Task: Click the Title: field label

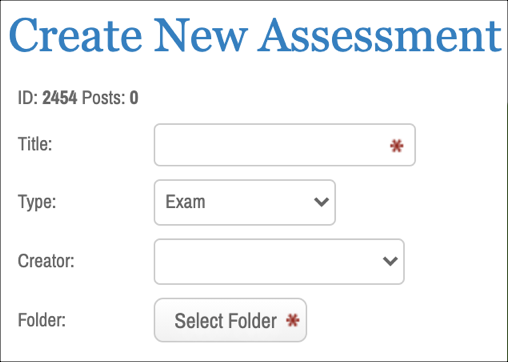Action: point(35,144)
